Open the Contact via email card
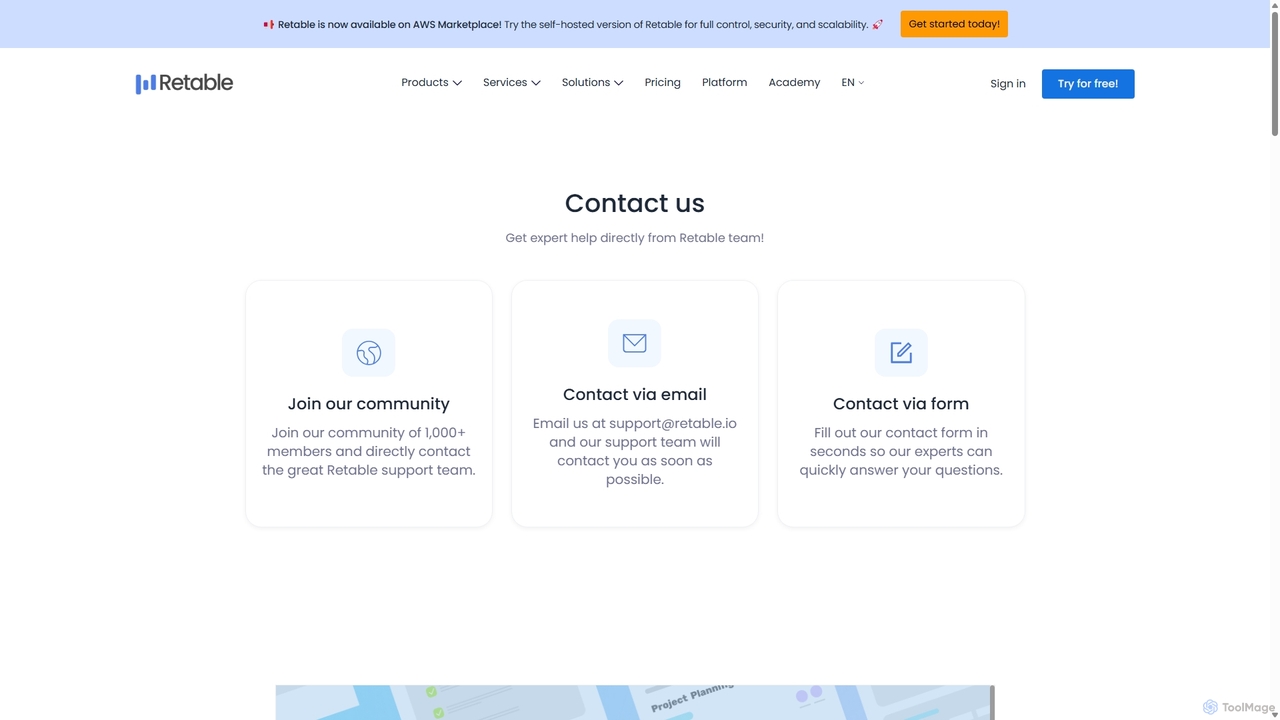 (635, 403)
